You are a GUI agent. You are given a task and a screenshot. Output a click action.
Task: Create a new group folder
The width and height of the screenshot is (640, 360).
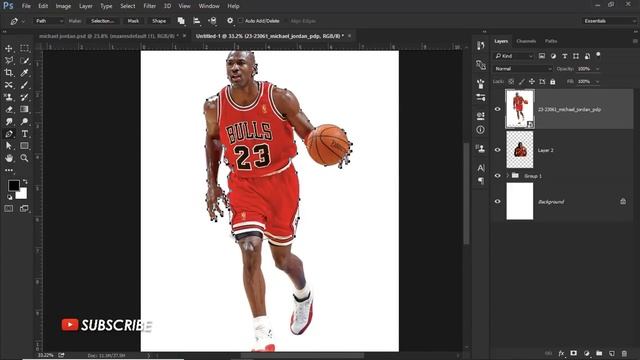(599, 353)
